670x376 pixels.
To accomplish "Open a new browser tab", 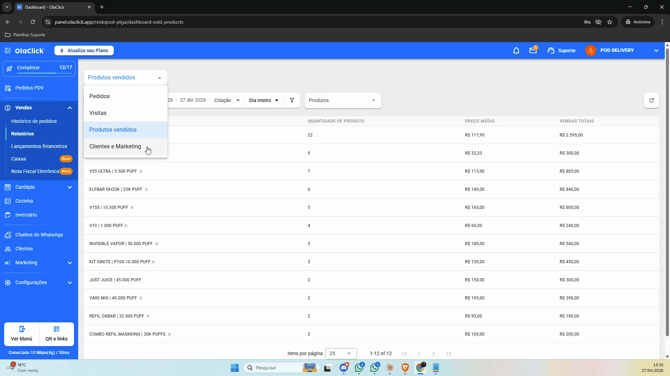I will 102,7.
